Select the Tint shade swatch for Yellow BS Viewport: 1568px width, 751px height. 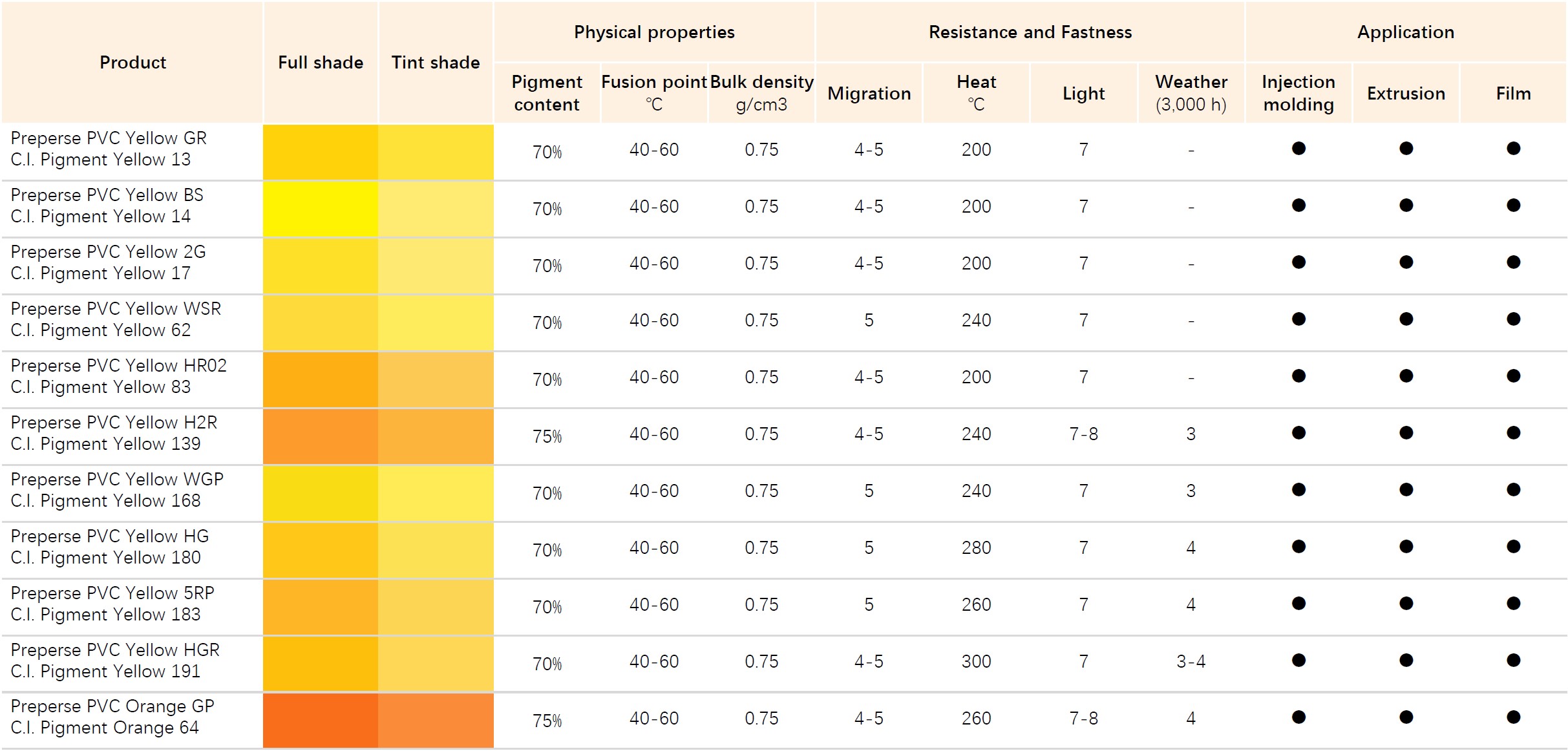(436, 208)
